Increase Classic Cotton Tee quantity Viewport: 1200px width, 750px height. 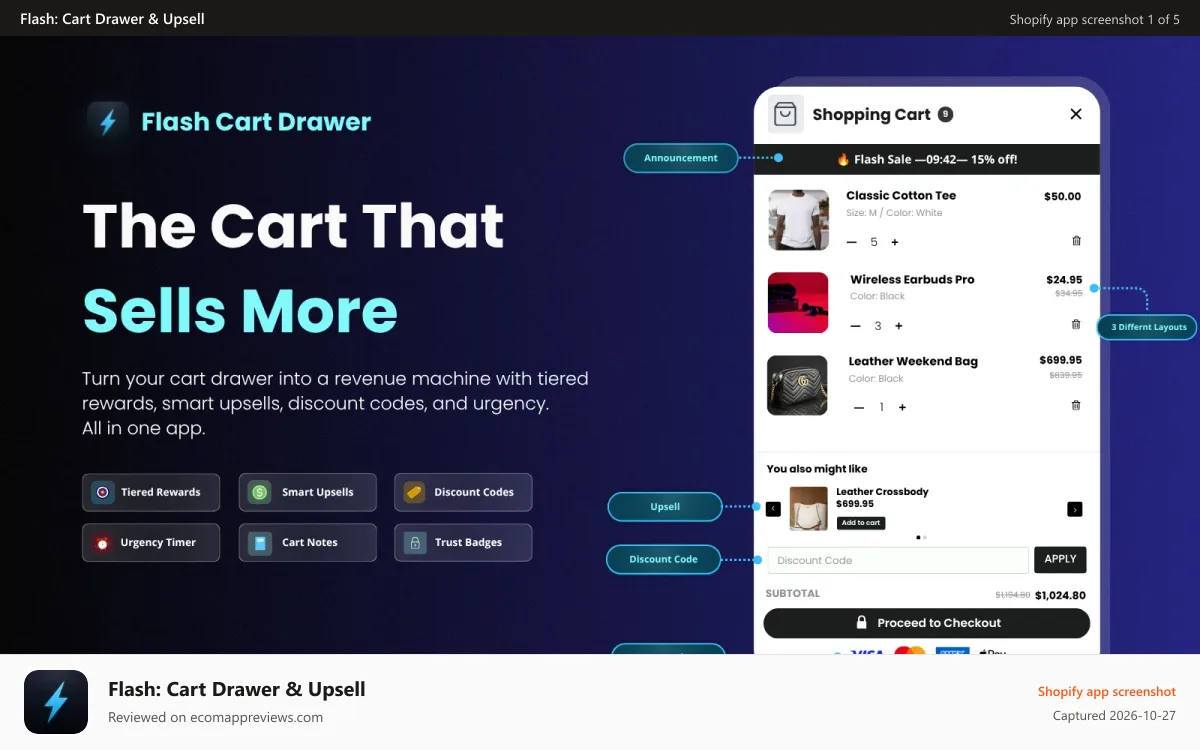[895, 243]
